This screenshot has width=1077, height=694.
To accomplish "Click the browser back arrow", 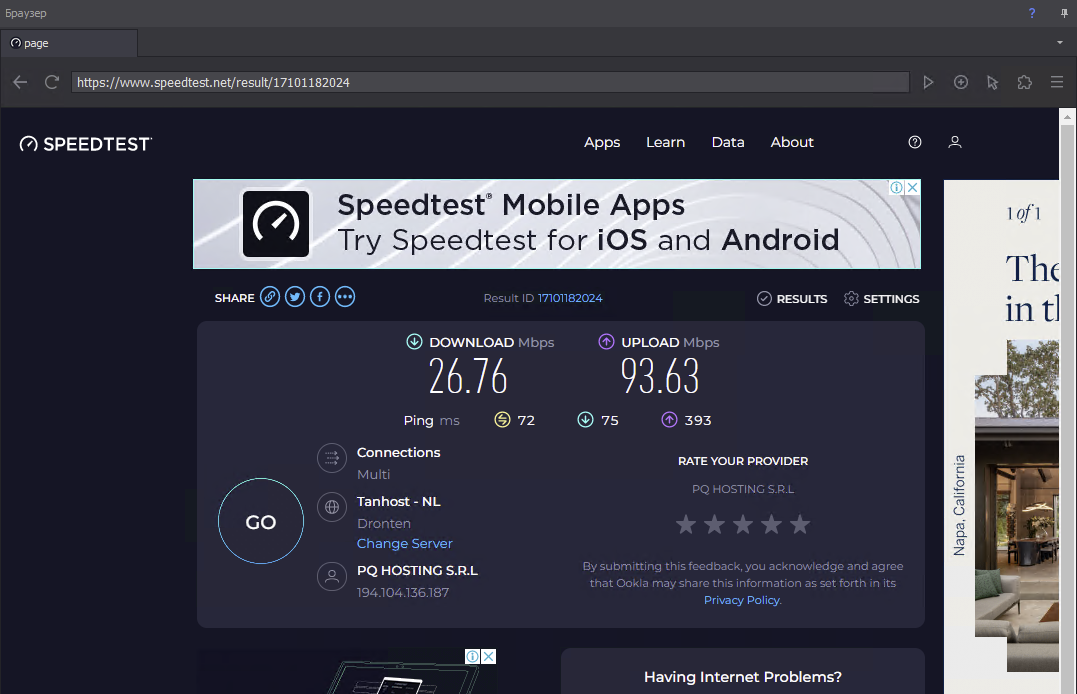I will coord(20,82).
